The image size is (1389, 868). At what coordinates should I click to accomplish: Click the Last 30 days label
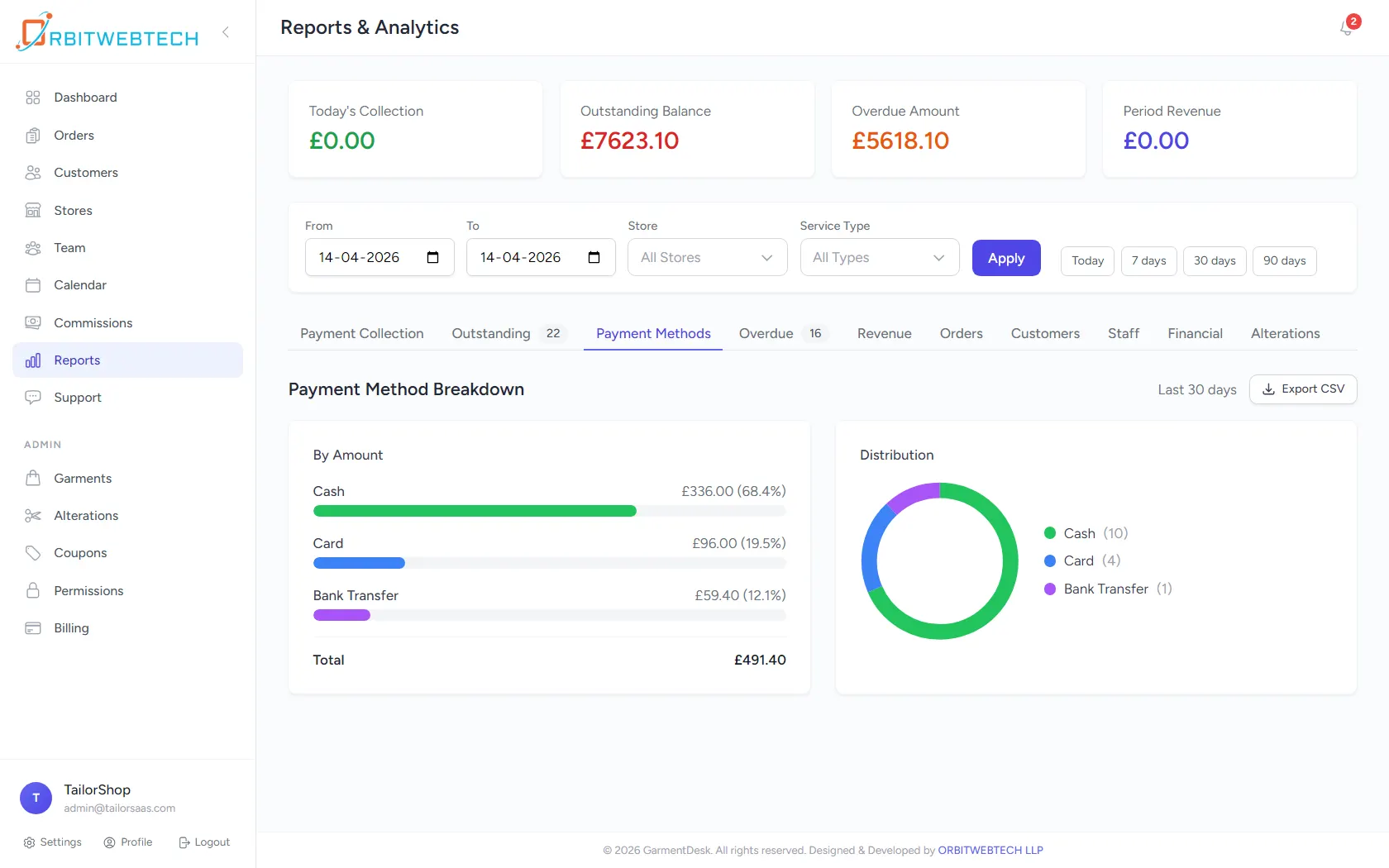pyautogui.click(x=1197, y=390)
